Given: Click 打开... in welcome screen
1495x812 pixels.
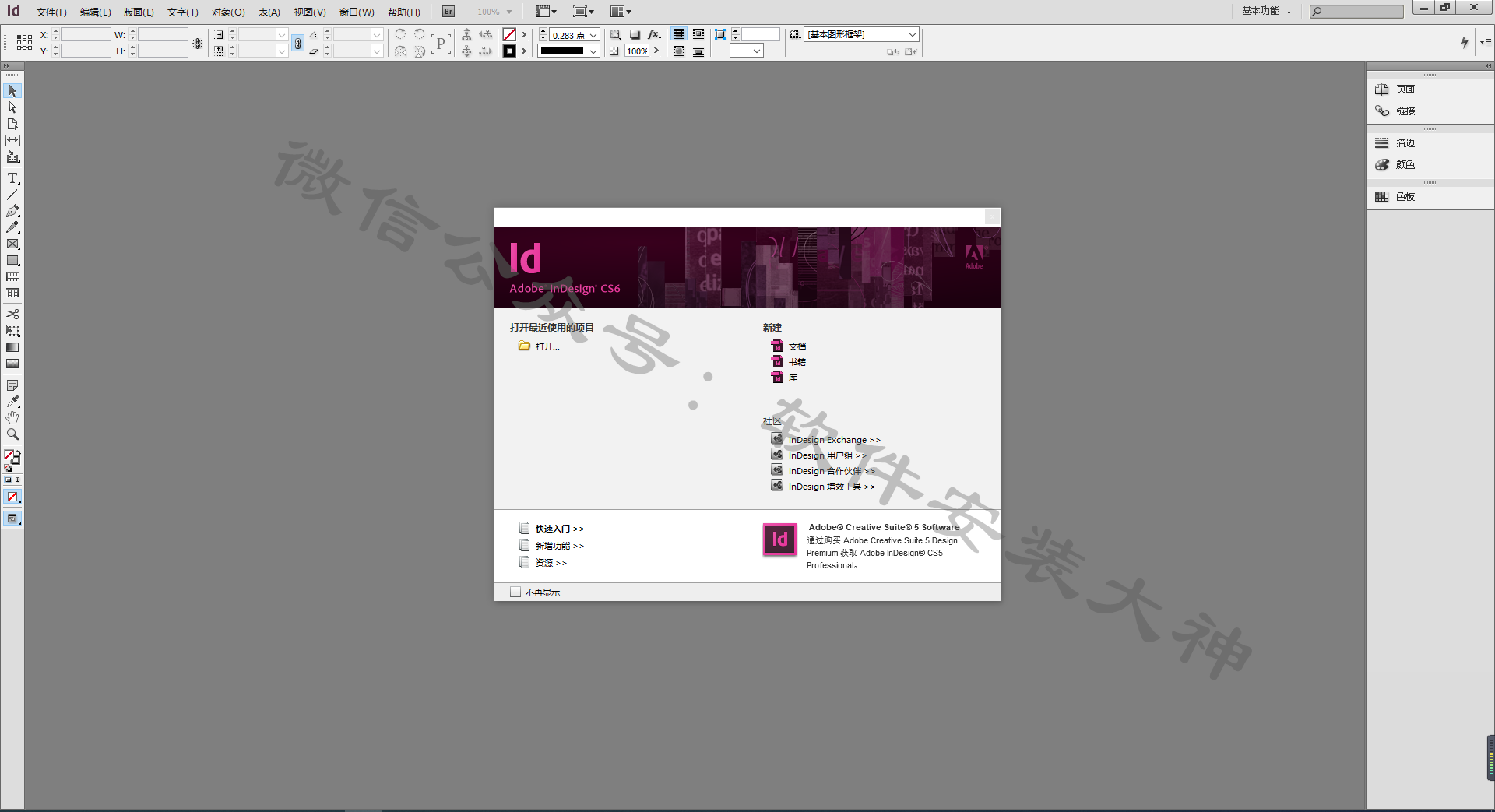Looking at the screenshot, I should click(x=539, y=346).
